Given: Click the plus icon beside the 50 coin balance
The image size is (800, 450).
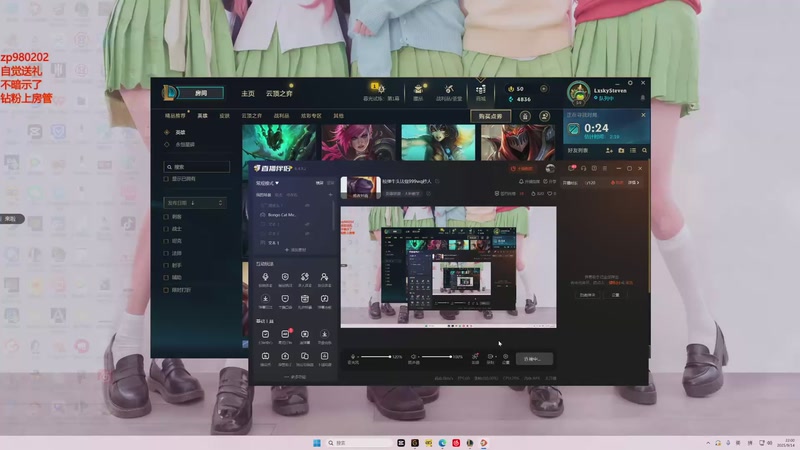Looking at the screenshot, I should pos(543,89).
